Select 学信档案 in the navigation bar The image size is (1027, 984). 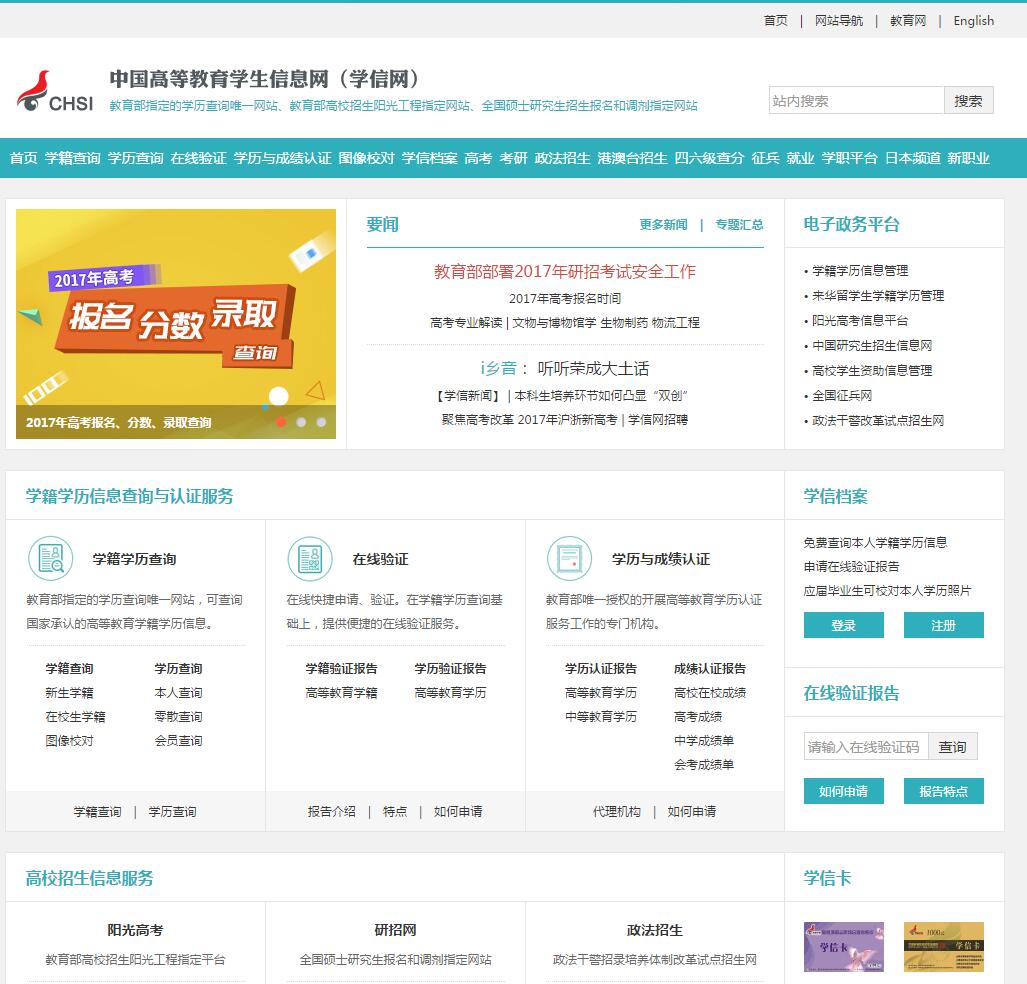click(430, 158)
